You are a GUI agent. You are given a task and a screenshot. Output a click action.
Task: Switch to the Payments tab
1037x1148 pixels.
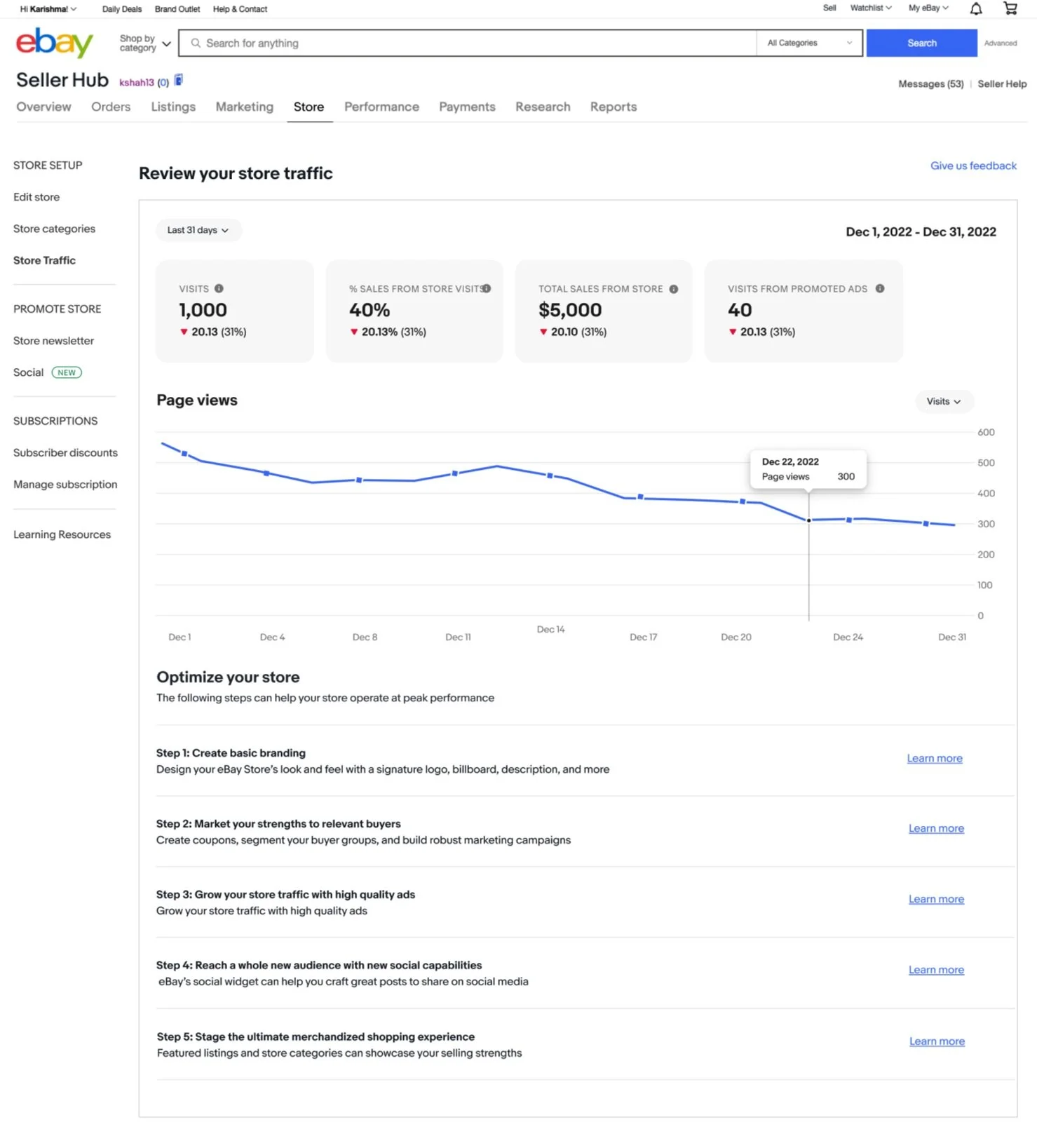pyautogui.click(x=467, y=107)
